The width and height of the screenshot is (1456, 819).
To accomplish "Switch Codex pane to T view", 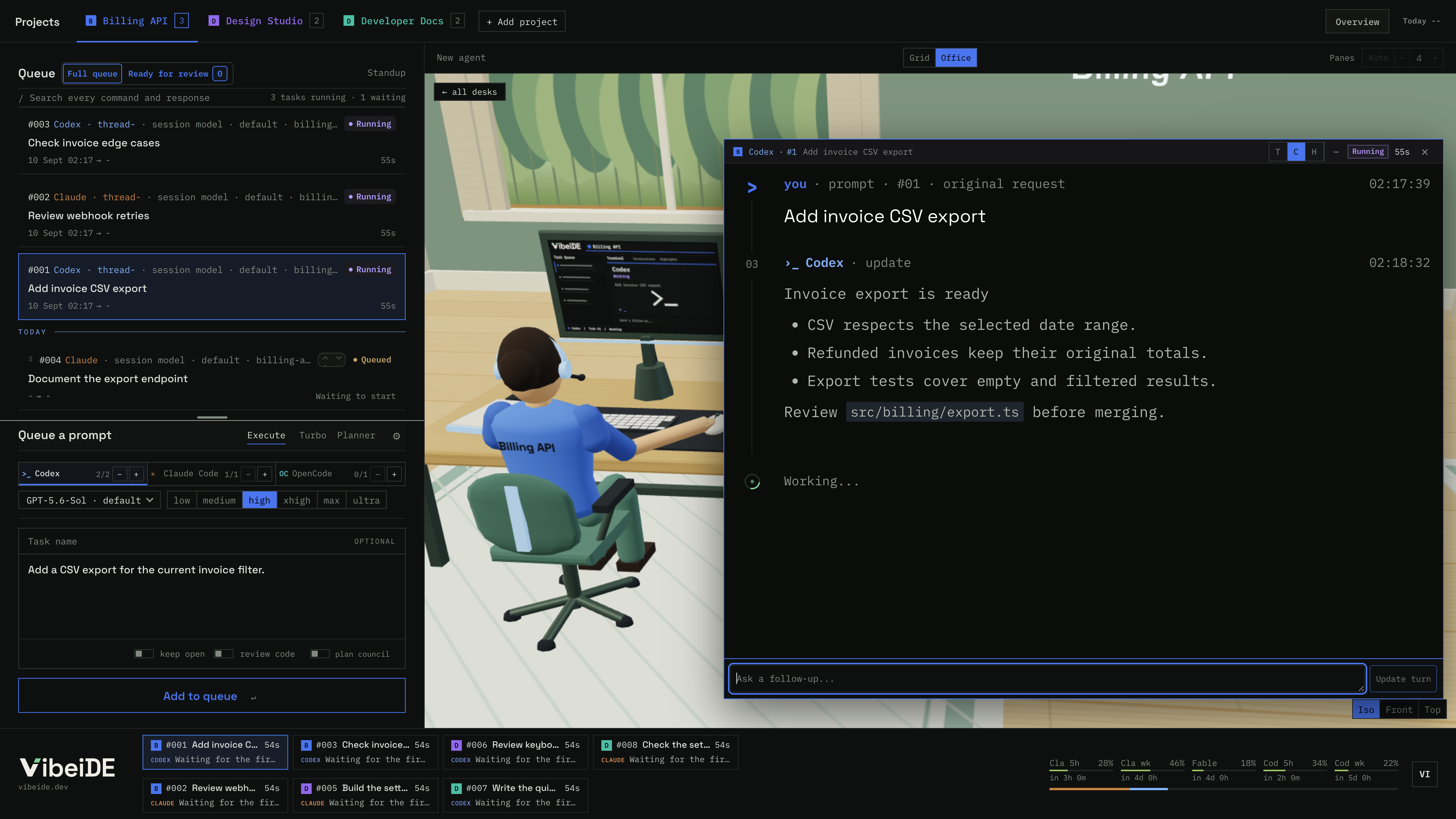I will pos(1278,152).
